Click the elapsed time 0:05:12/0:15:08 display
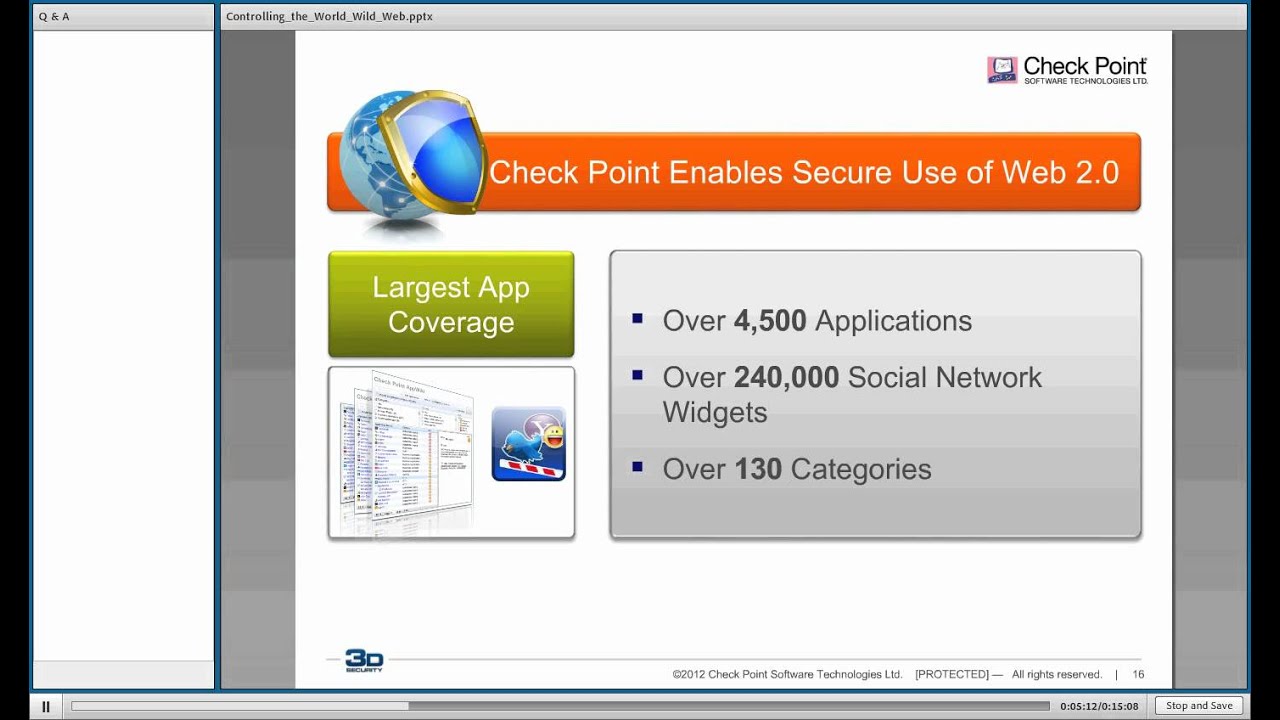 click(1099, 706)
